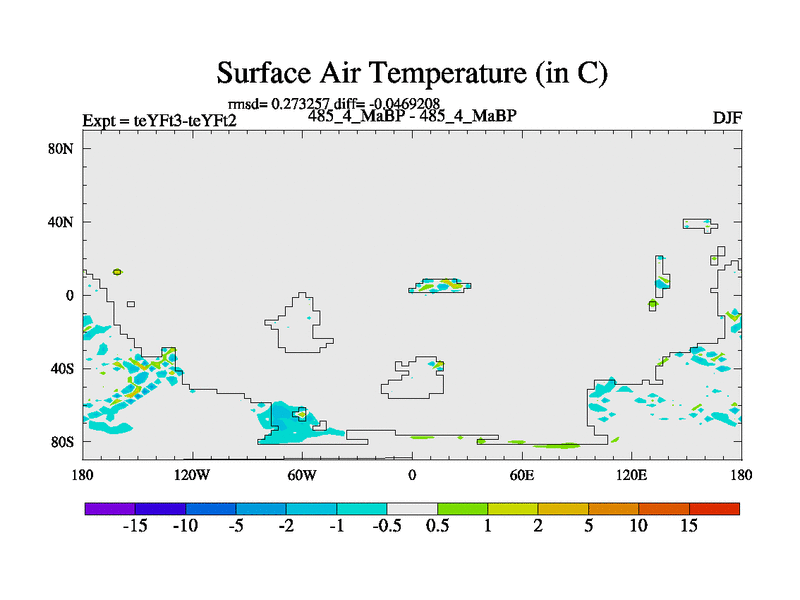This screenshot has height=600, width=800.
Task: Select the colorbar swatch between 2 and 5
Action: 563,509
